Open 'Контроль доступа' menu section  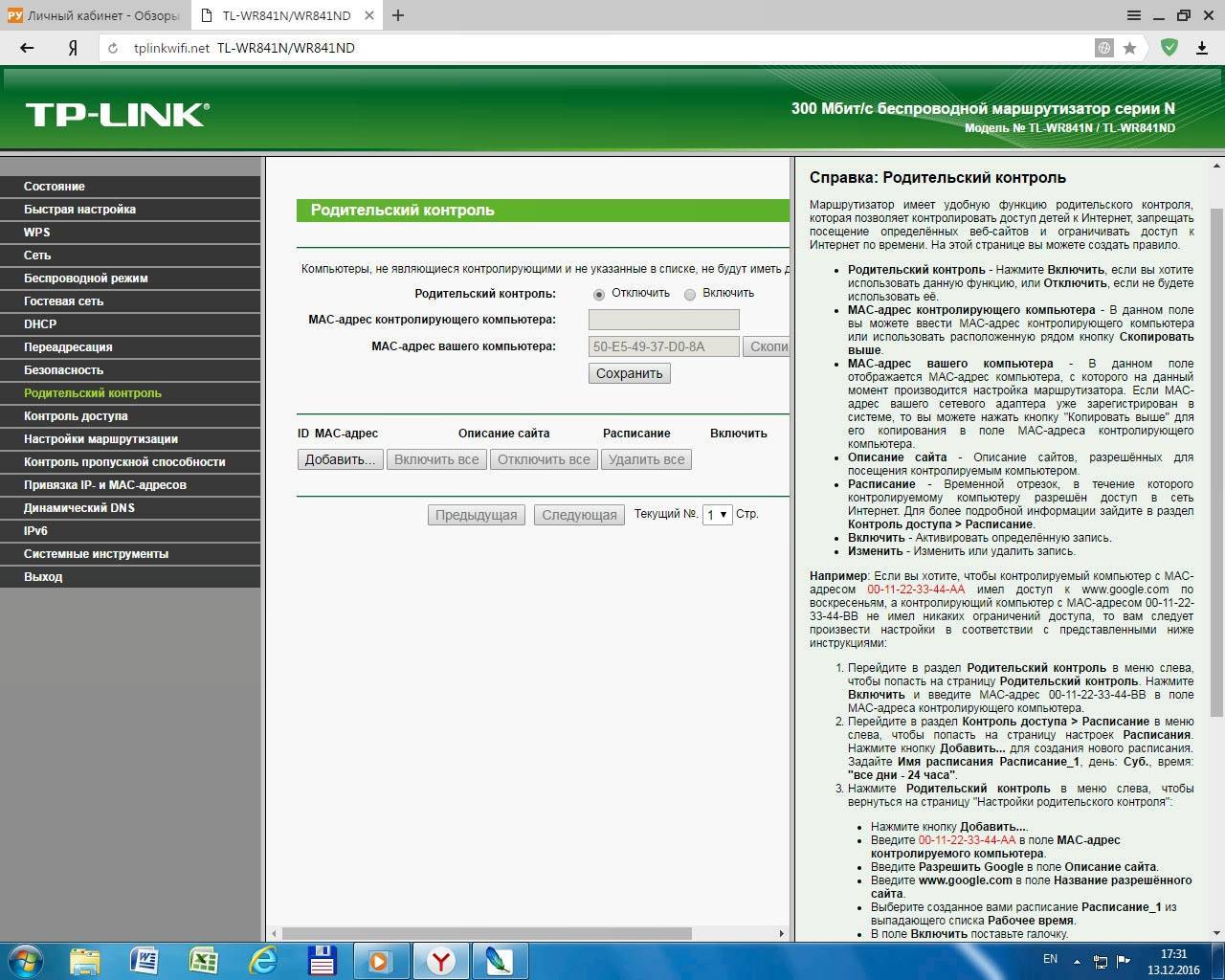pos(76,416)
